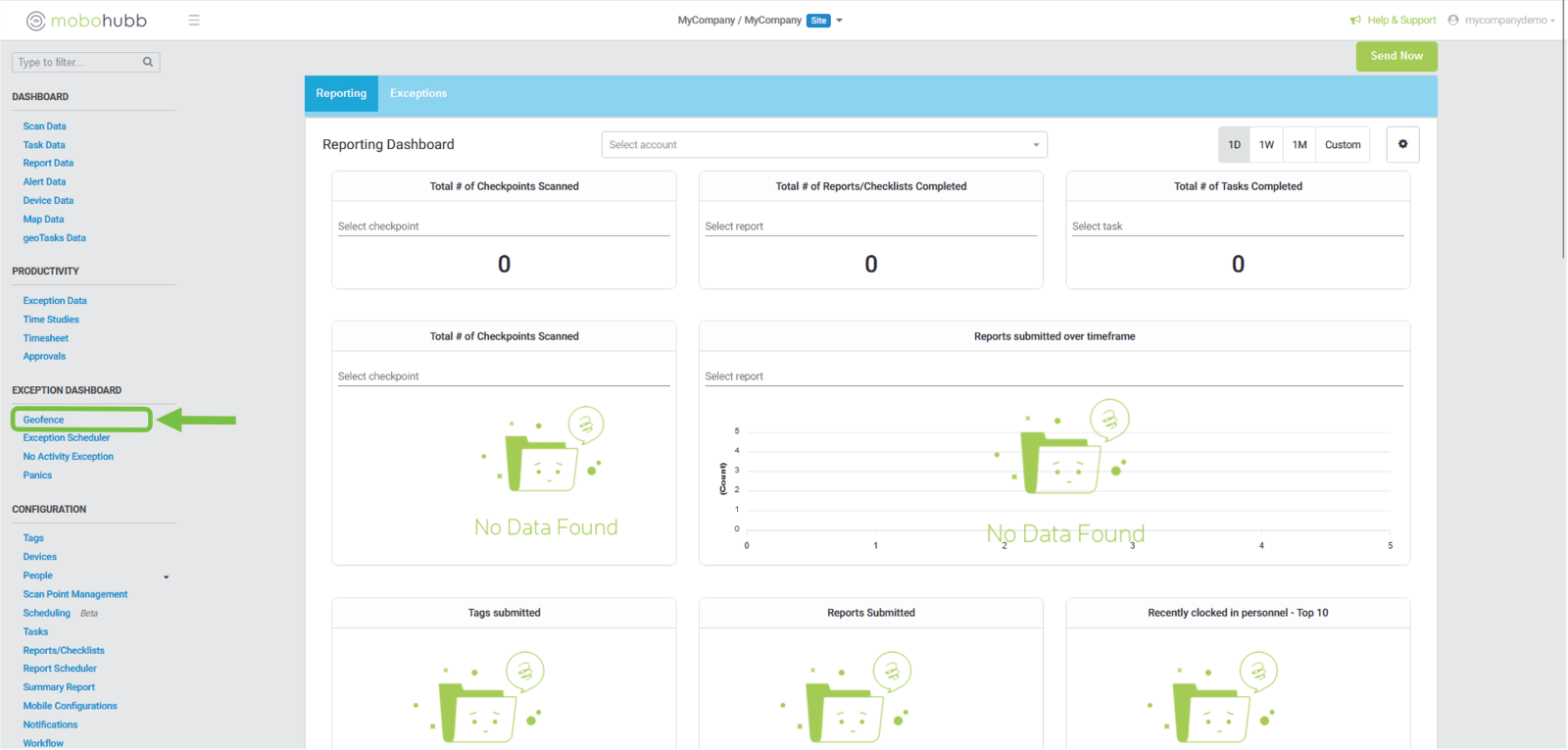This screenshot has width=1568, height=750.
Task: Switch timeframe to 1W
Action: [x=1266, y=145]
